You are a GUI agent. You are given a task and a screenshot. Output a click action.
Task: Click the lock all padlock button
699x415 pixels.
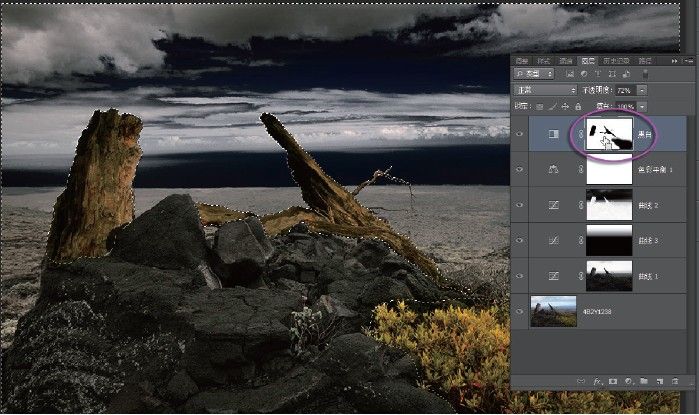point(577,104)
